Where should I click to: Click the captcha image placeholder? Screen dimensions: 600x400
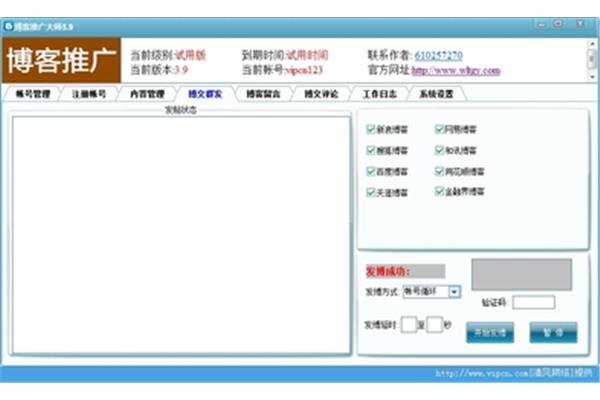tap(522, 274)
